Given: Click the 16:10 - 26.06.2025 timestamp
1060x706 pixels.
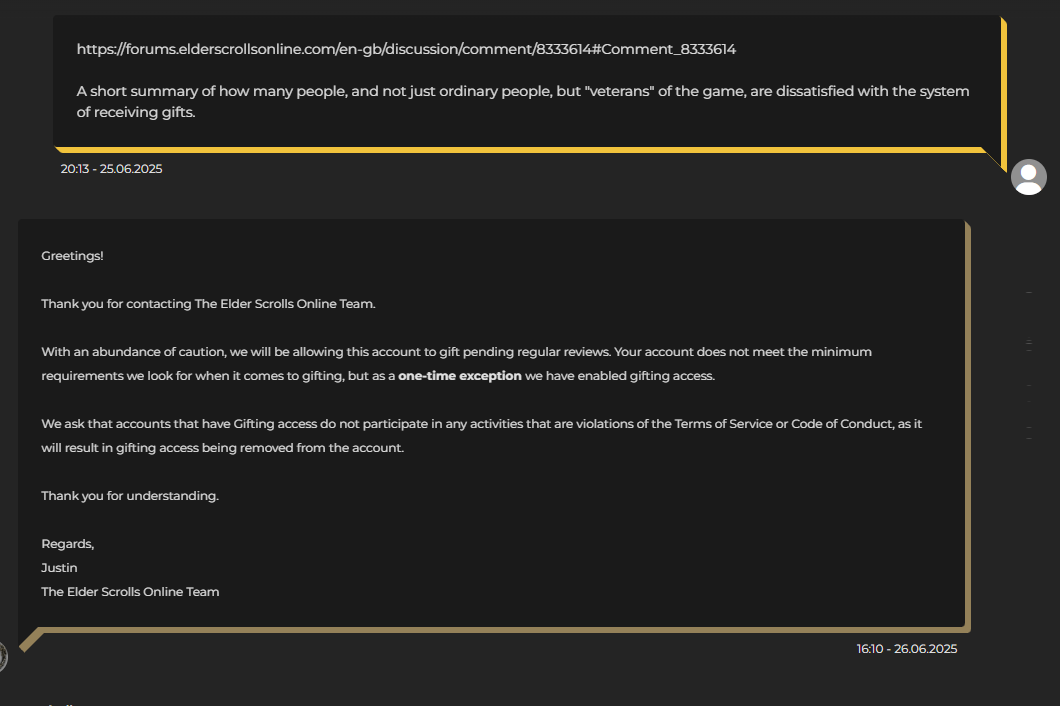Looking at the screenshot, I should [907, 649].
